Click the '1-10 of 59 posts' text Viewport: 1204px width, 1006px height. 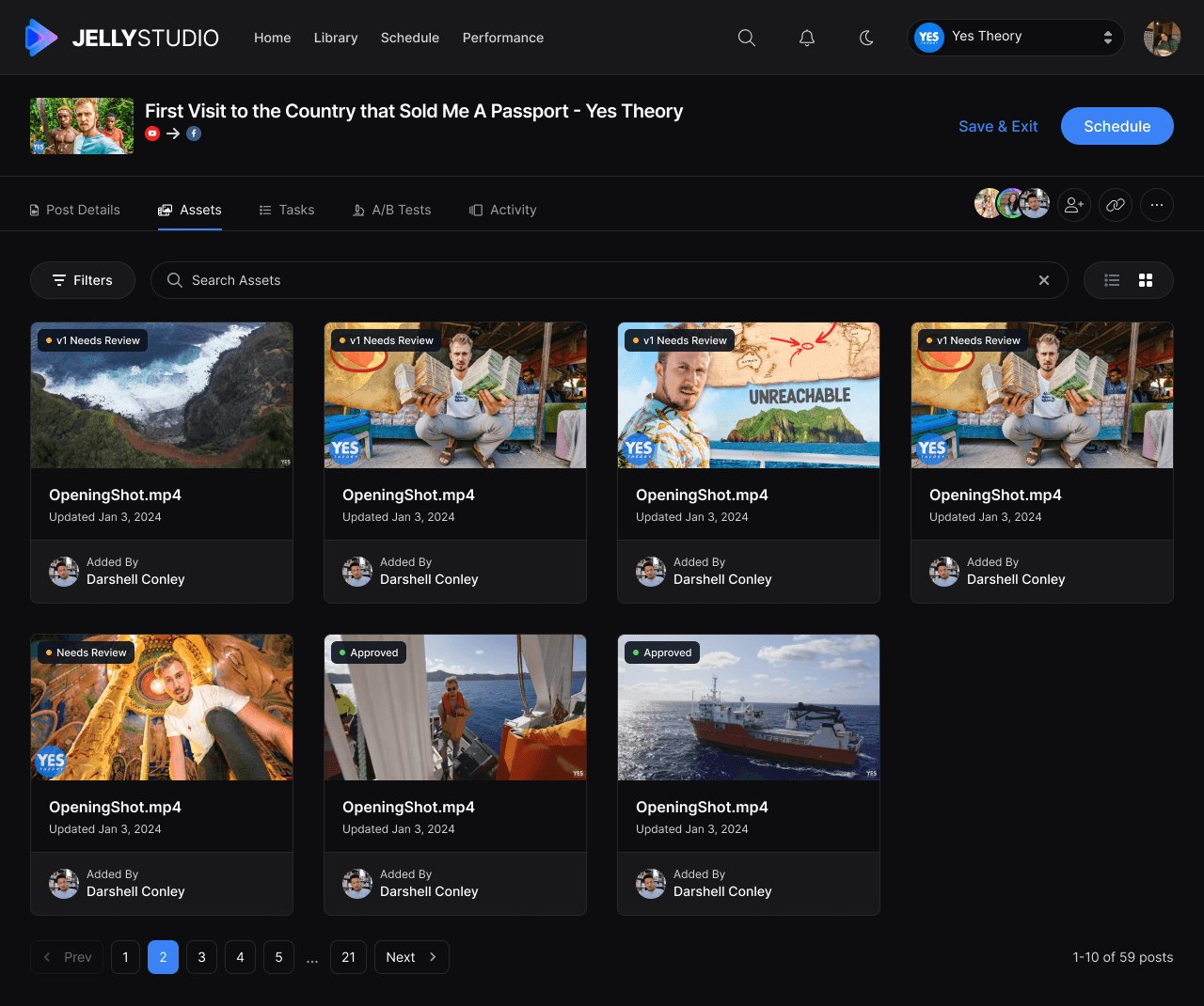click(x=1123, y=957)
